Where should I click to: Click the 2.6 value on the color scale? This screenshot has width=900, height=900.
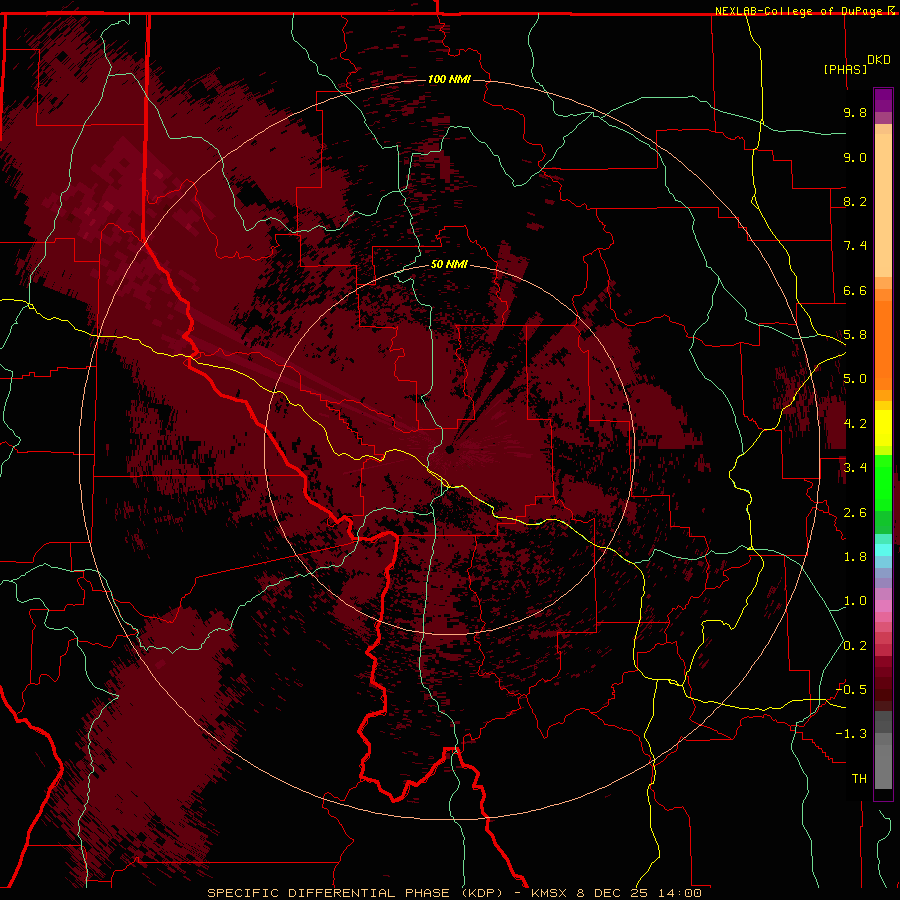click(x=855, y=513)
